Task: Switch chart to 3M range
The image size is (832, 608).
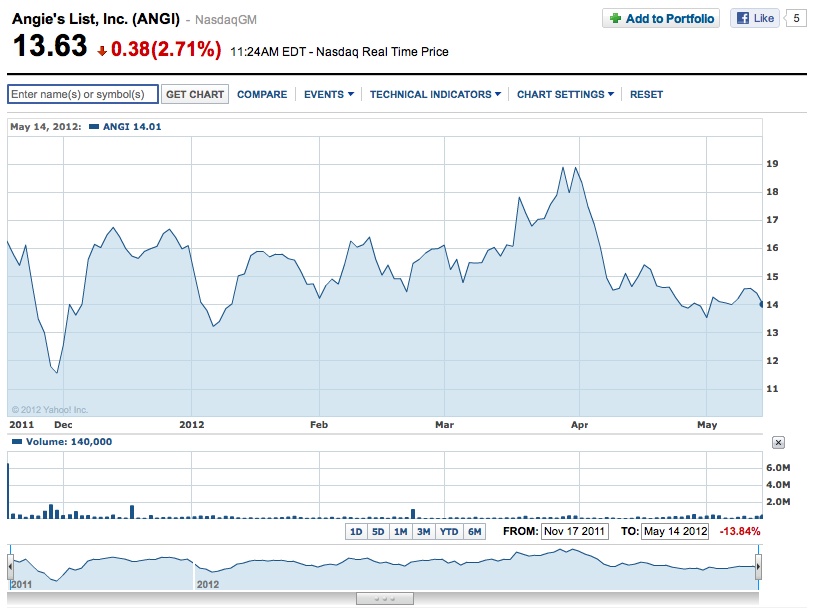Action: coord(423,532)
